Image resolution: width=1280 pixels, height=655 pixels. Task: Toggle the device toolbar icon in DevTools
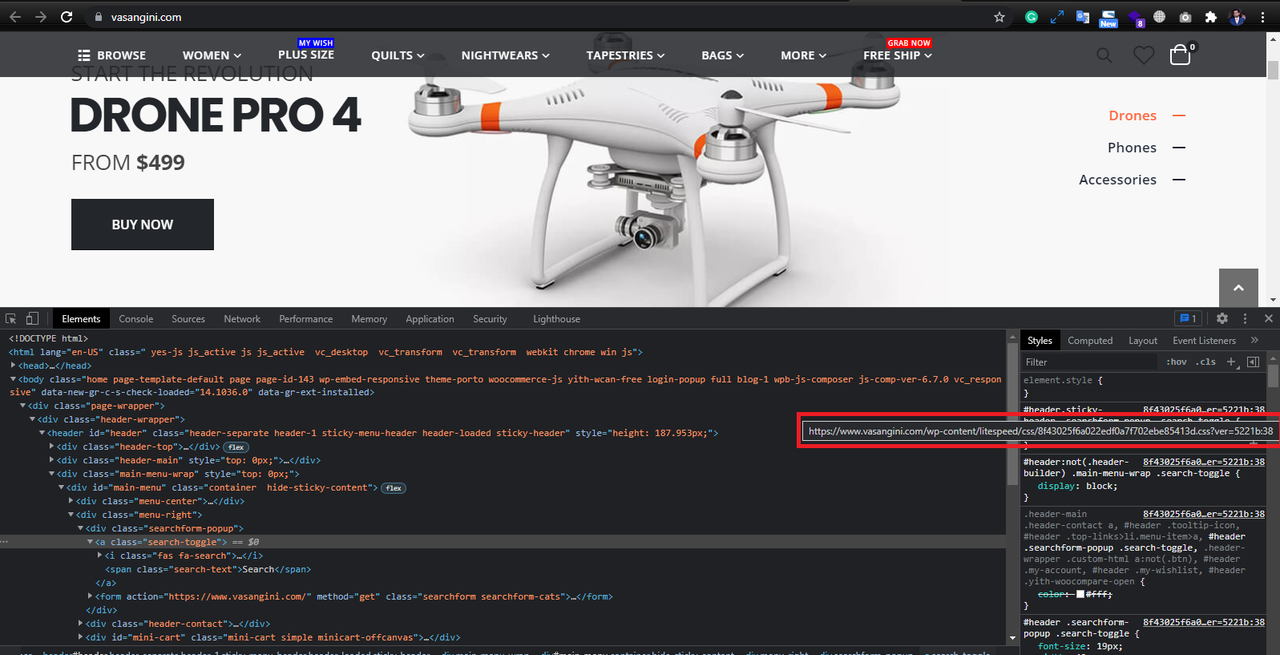pos(32,319)
